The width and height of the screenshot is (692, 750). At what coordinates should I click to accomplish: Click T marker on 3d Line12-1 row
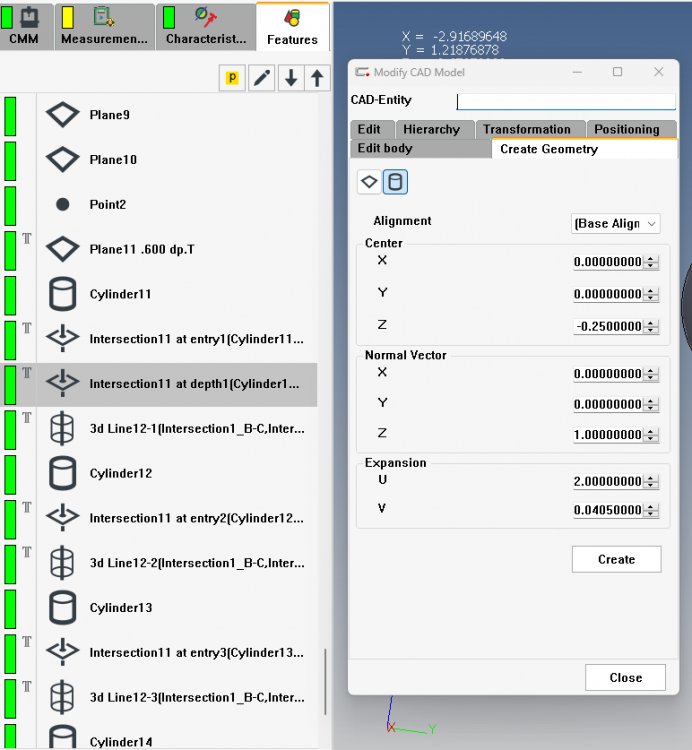tap(27, 418)
